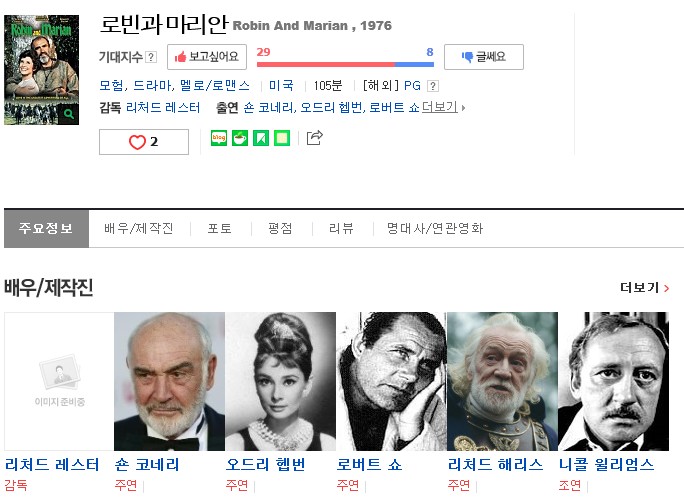
Task: Share via green cafe cup icon
Action: click(x=239, y=138)
